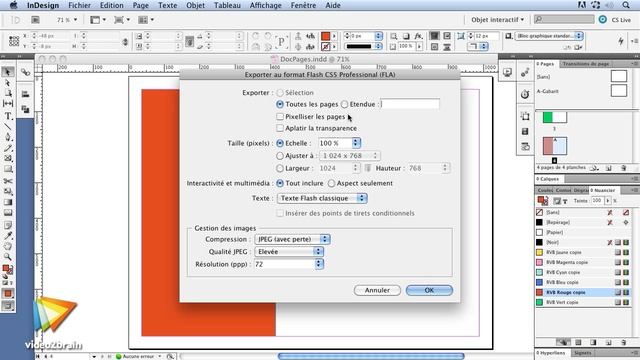Open the Compression JPEG dropdown
The height and width of the screenshot is (360, 640).
[x=292, y=239]
